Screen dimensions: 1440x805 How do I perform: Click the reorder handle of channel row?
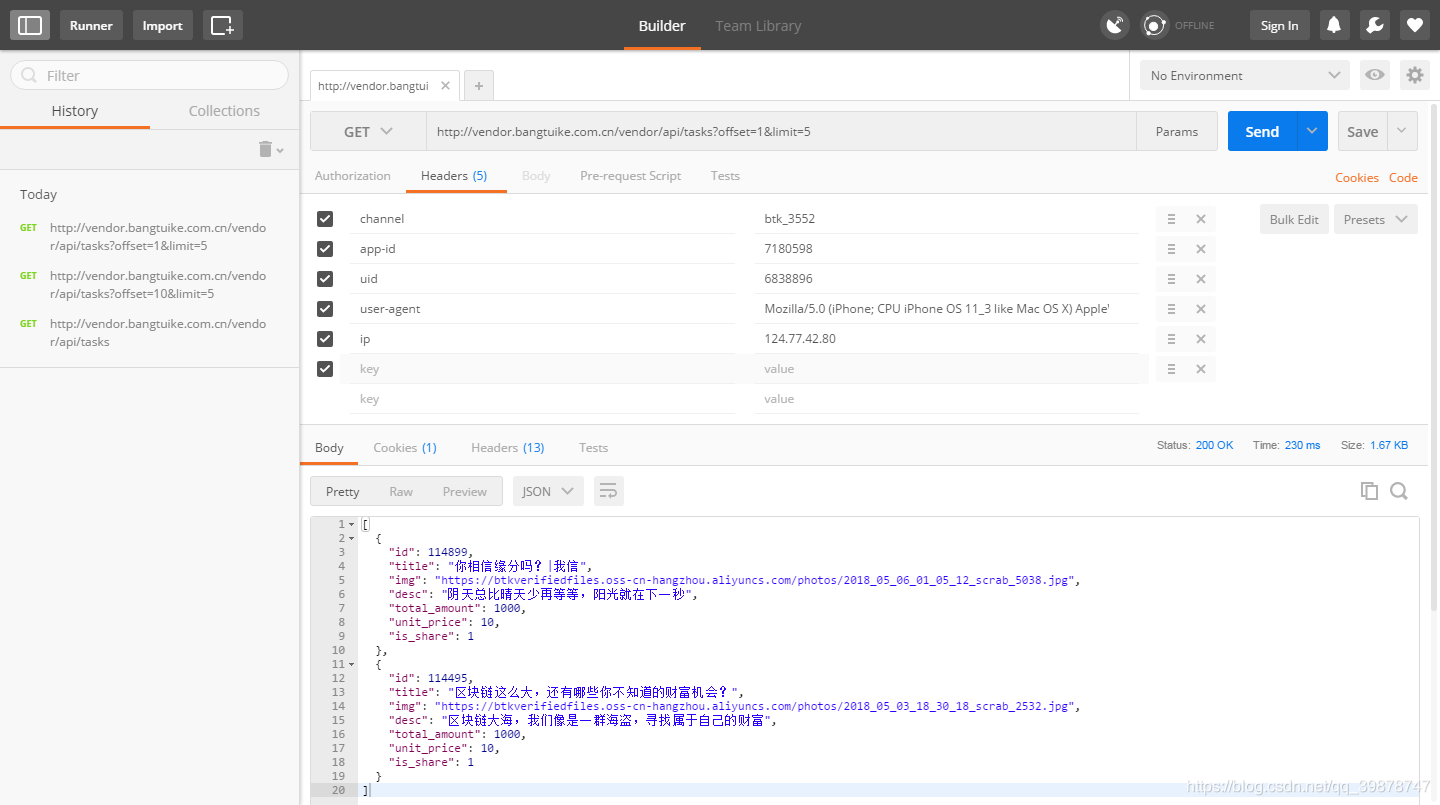[x=1171, y=219]
